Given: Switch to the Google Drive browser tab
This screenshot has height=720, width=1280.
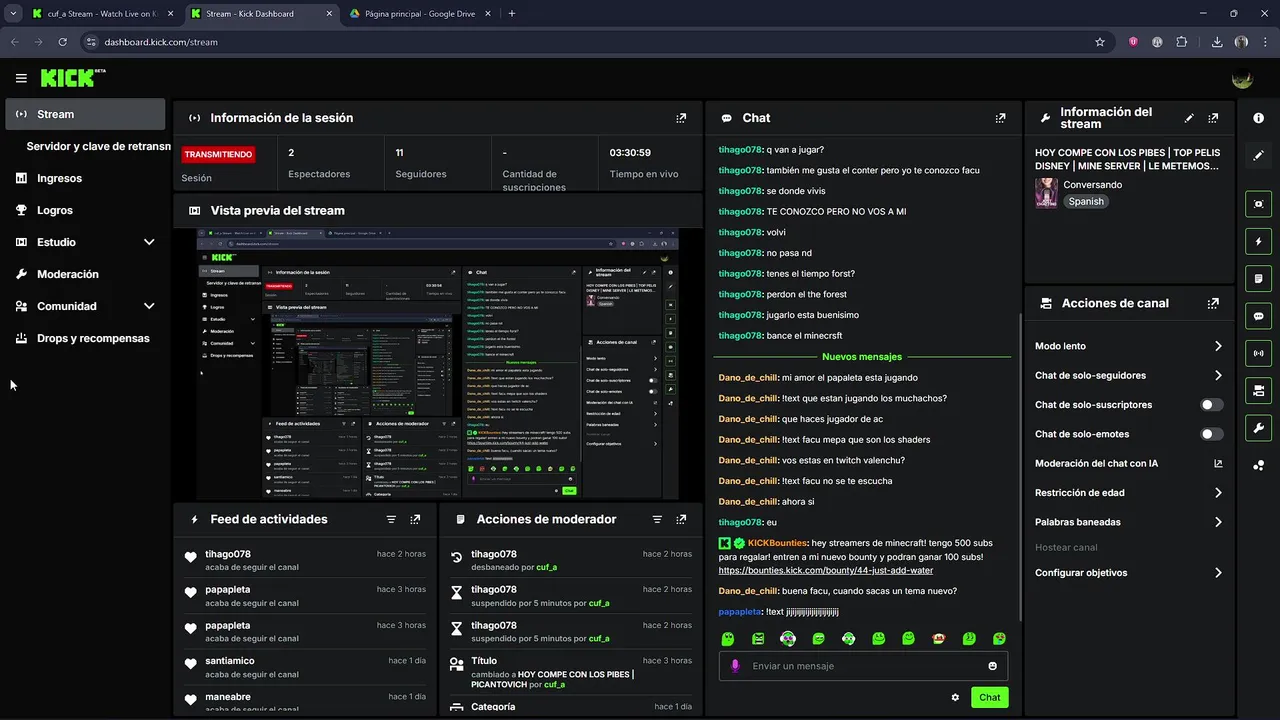Looking at the screenshot, I should pos(419,14).
